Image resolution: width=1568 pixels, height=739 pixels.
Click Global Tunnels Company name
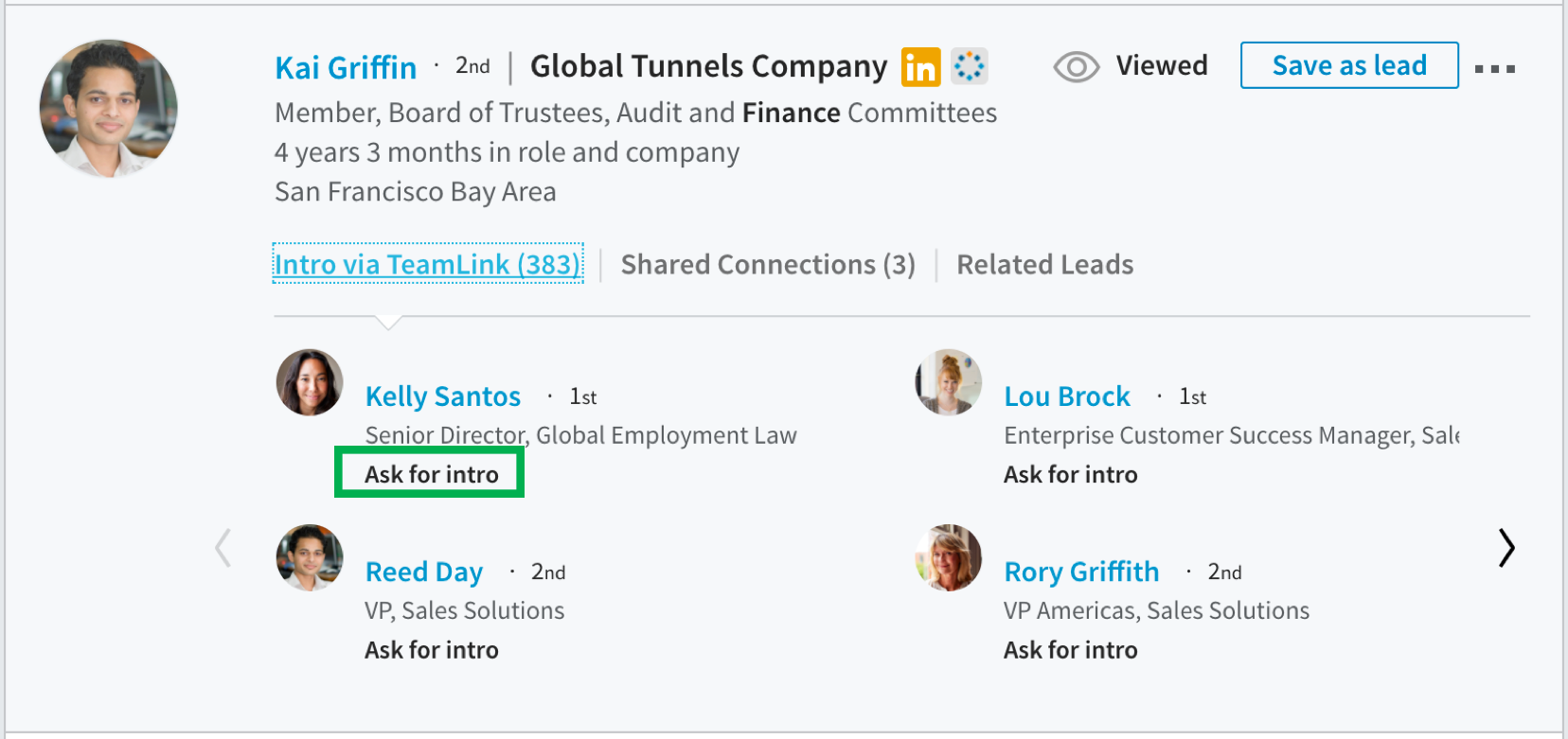point(708,67)
